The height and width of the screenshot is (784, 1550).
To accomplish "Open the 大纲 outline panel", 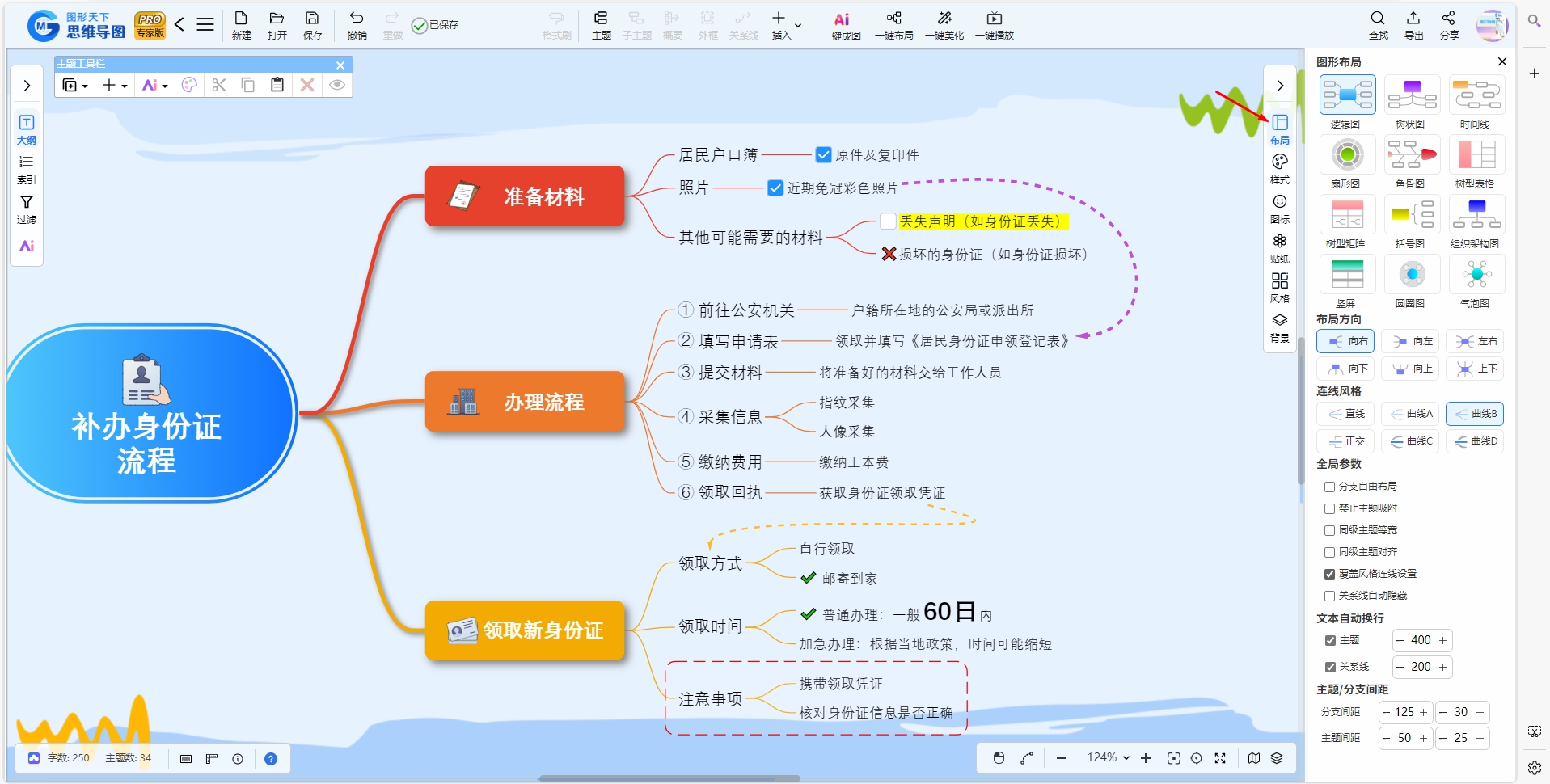I will (27, 129).
